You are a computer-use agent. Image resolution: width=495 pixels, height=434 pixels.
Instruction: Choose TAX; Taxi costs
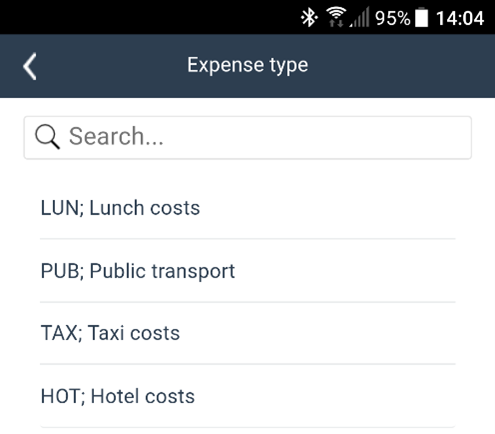pos(248,333)
